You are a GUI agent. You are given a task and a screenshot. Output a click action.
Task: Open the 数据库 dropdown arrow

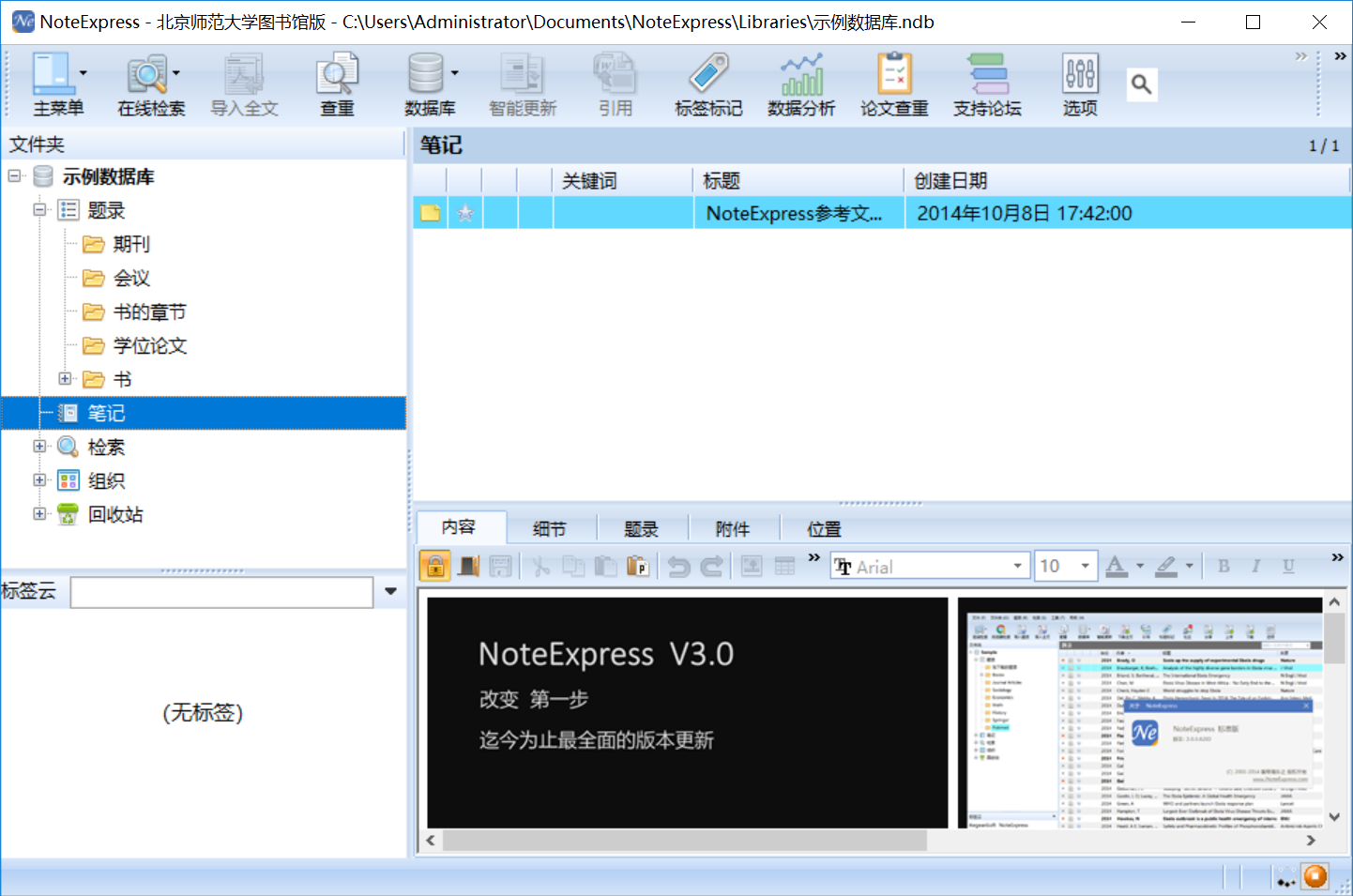pyautogui.click(x=455, y=73)
